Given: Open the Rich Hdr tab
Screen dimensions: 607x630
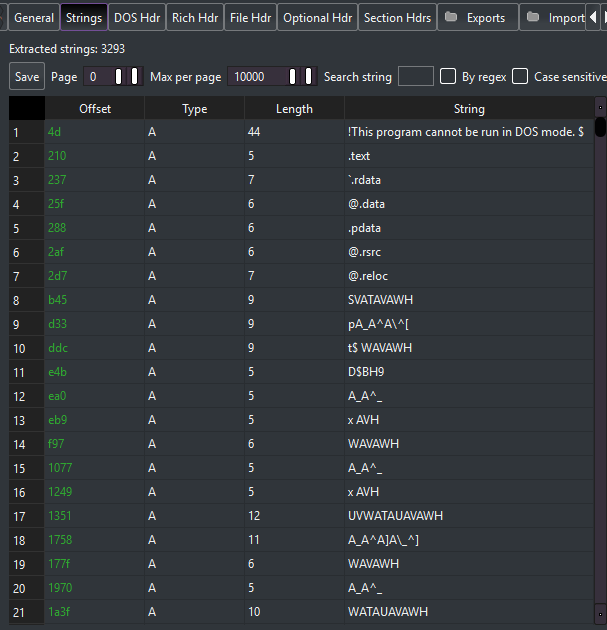Looking at the screenshot, I should 195,18.
